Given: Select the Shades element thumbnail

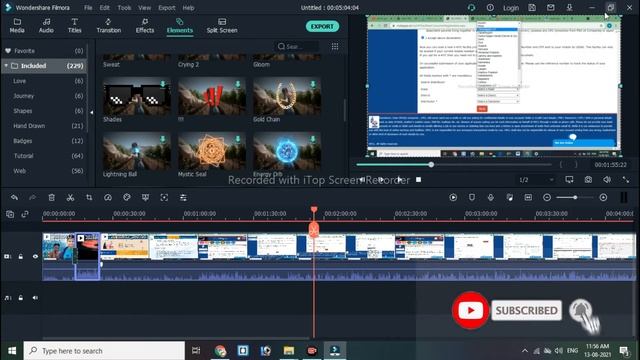Looking at the screenshot, I should click(137, 97).
